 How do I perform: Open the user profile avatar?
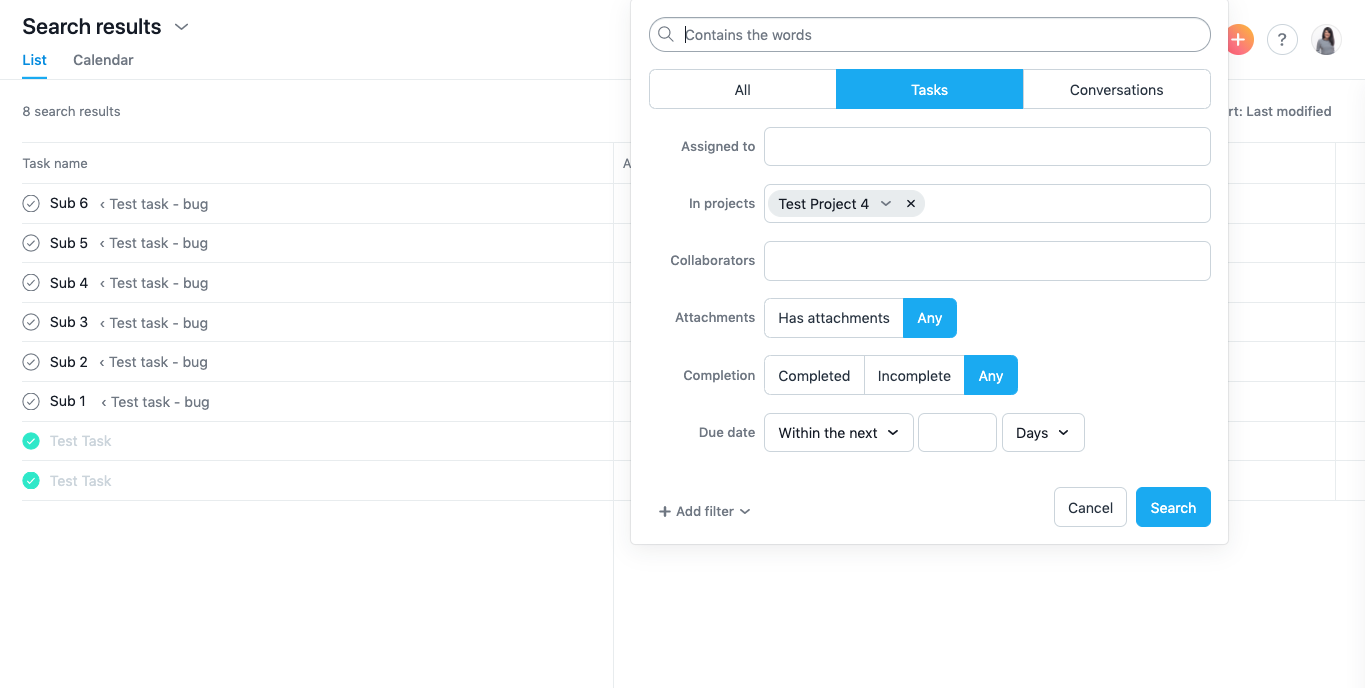pyautogui.click(x=1326, y=40)
